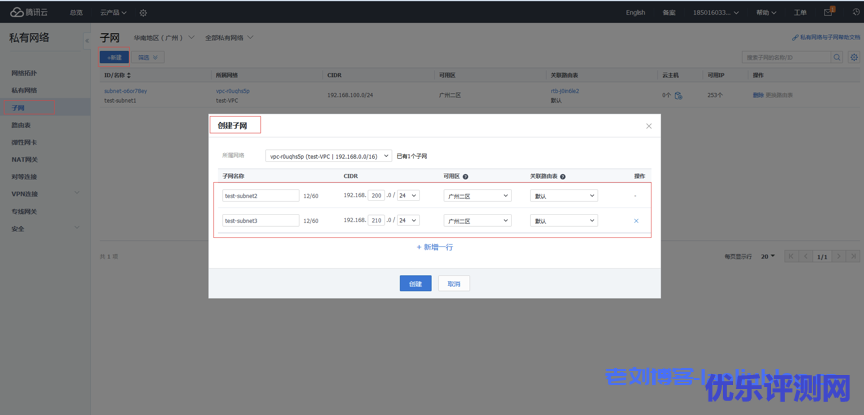Click help icon next to 关联路由表
The height and width of the screenshot is (415, 864).
[563, 176]
